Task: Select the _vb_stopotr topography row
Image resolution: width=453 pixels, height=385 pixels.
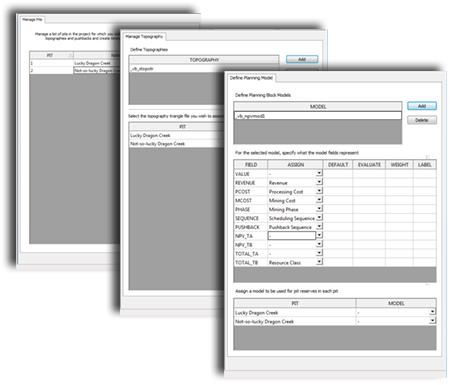Action: 204,68
